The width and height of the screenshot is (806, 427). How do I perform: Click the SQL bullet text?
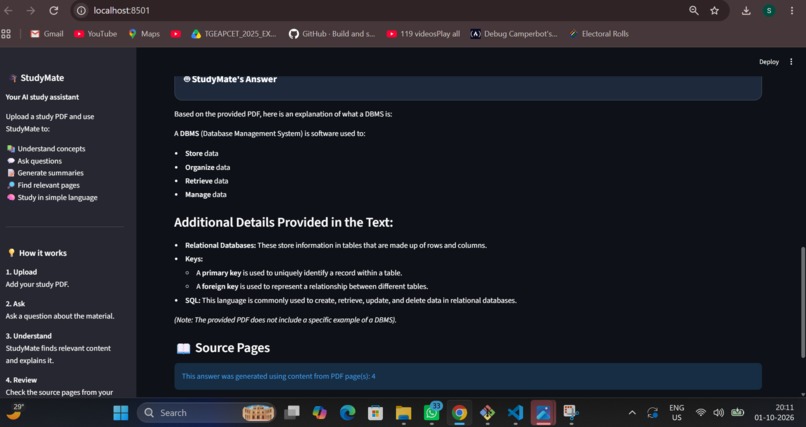coord(351,300)
